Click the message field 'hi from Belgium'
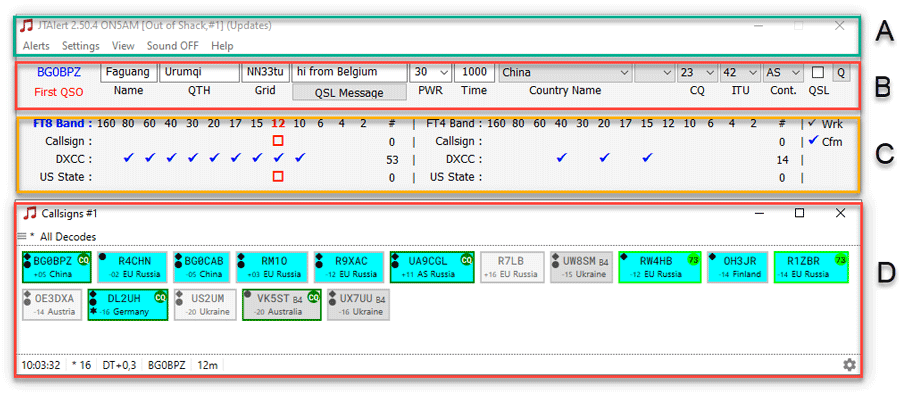This screenshot has width=900, height=398. click(x=349, y=72)
